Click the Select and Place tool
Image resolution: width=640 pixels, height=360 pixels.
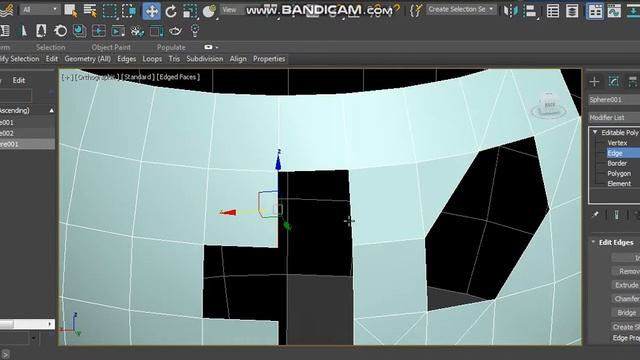pos(209,11)
